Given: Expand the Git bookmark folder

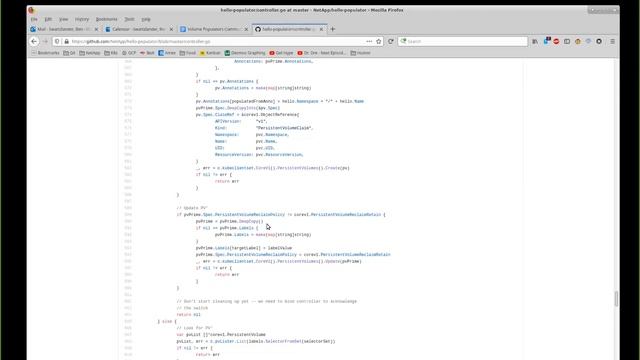Looking at the screenshot, I should pyautogui.click(x=69, y=53).
